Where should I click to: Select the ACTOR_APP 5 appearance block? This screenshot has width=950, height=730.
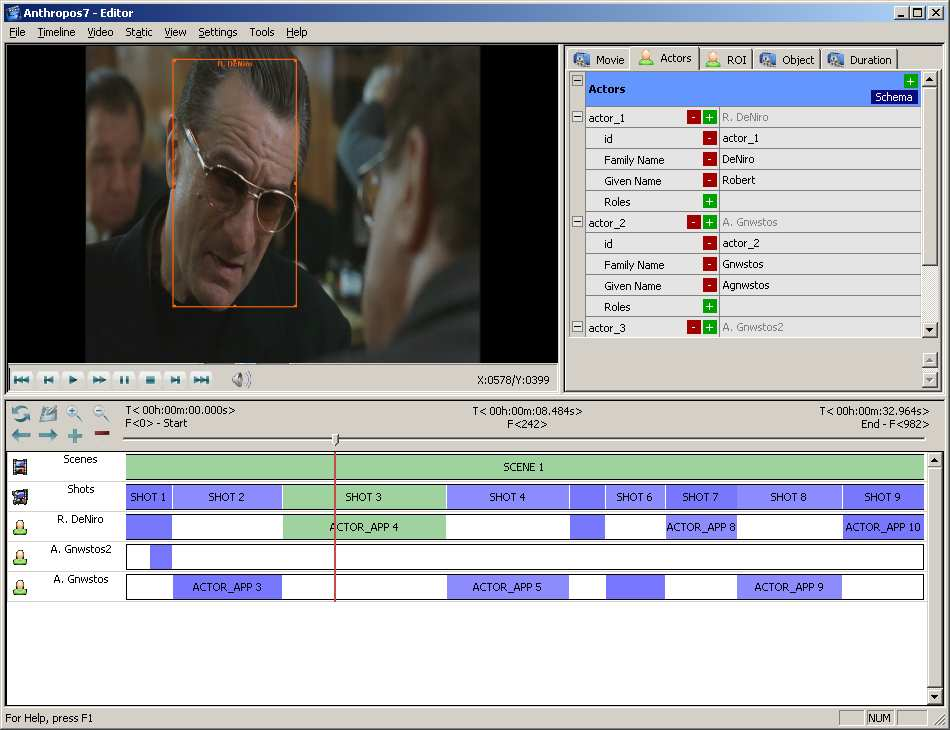point(508,587)
